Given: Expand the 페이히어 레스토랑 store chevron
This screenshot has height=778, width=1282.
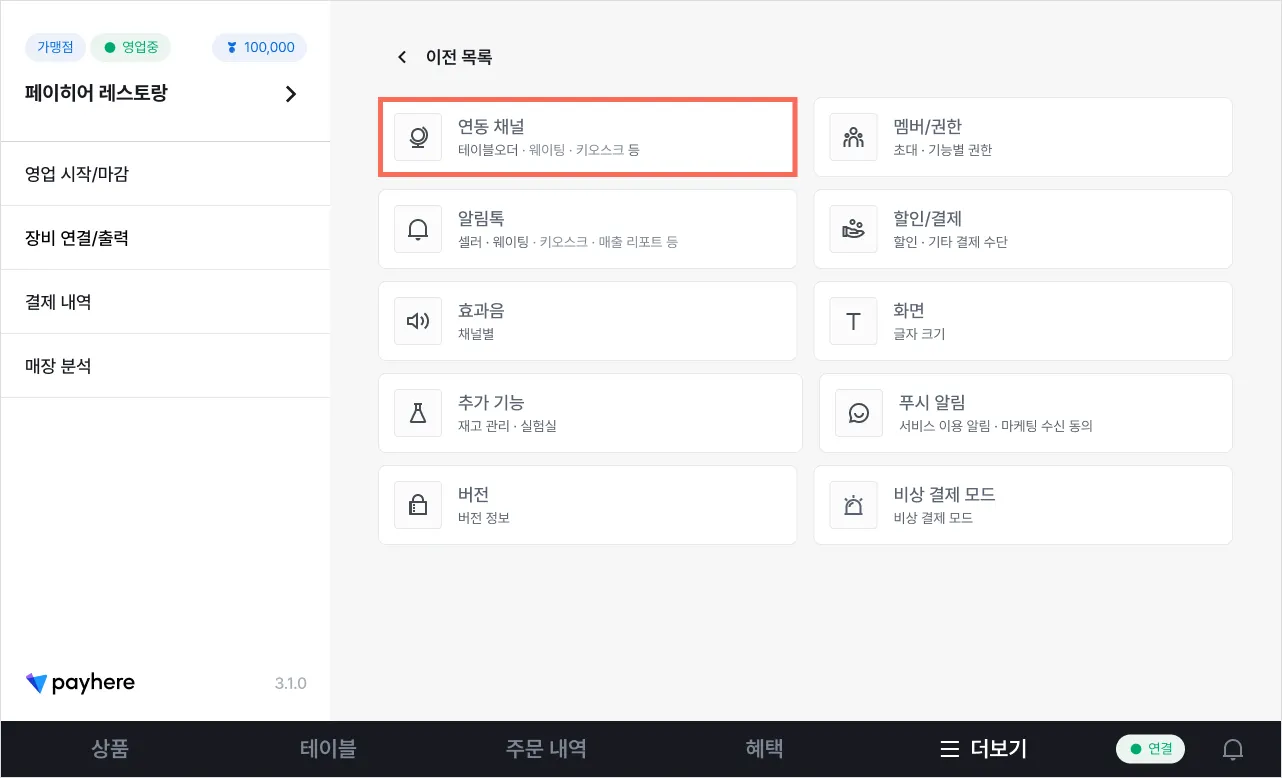Looking at the screenshot, I should click(291, 94).
